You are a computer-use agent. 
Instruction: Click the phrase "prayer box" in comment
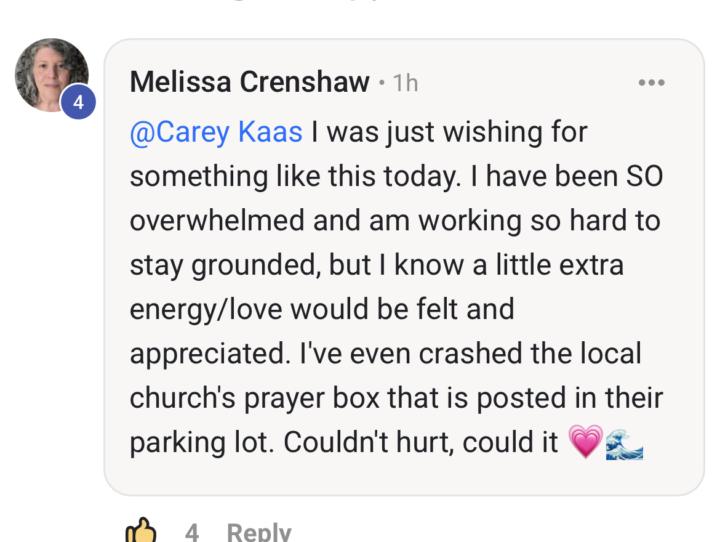click(311, 398)
